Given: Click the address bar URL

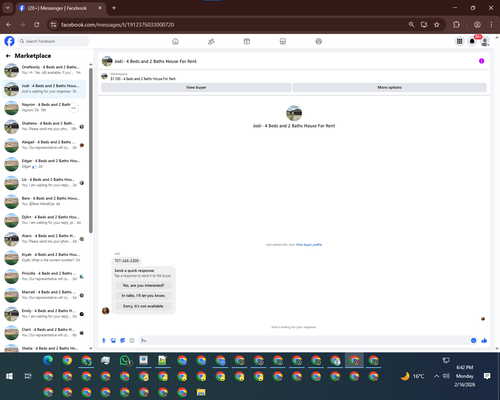Looking at the screenshot, I should pos(117,25).
